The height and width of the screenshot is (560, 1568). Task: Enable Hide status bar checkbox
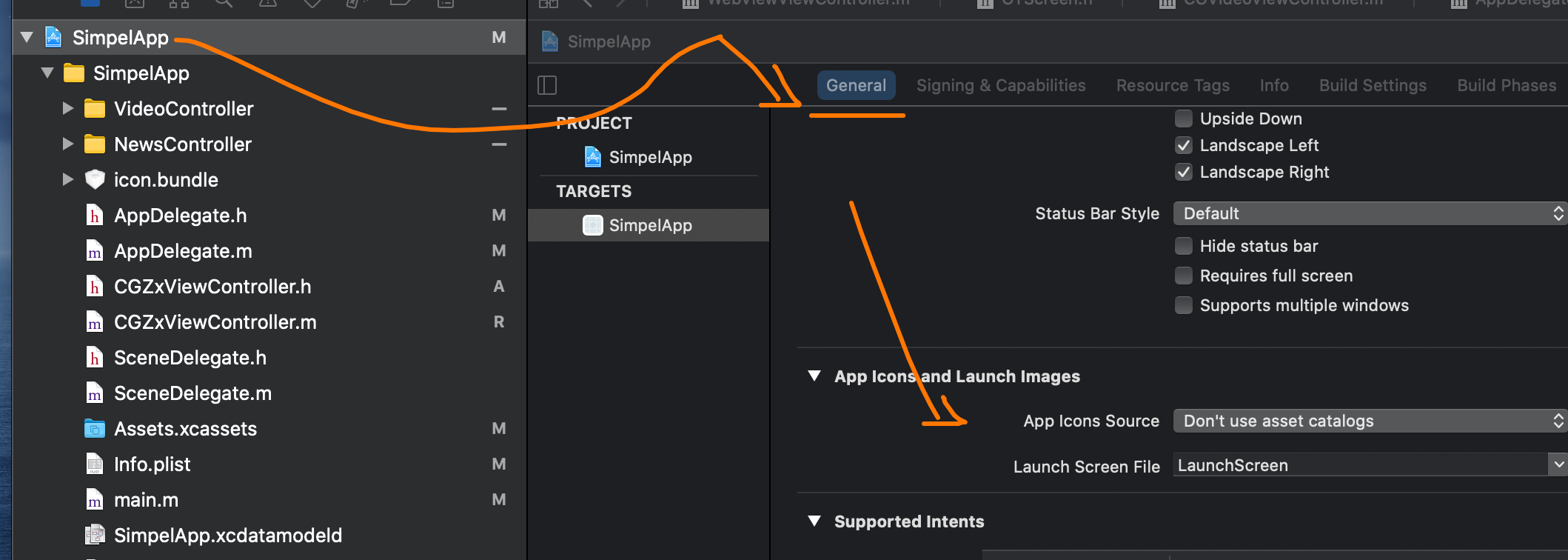tap(1184, 246)
